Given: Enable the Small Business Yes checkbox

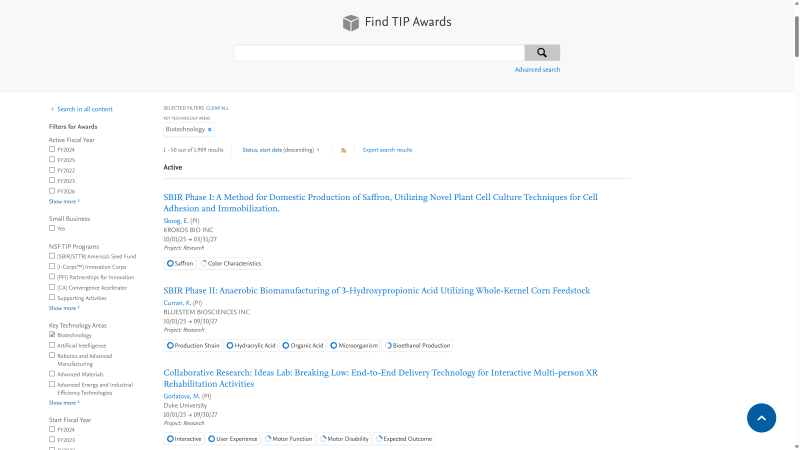Looking at the screenshot, I should click(x=52, y=228).
